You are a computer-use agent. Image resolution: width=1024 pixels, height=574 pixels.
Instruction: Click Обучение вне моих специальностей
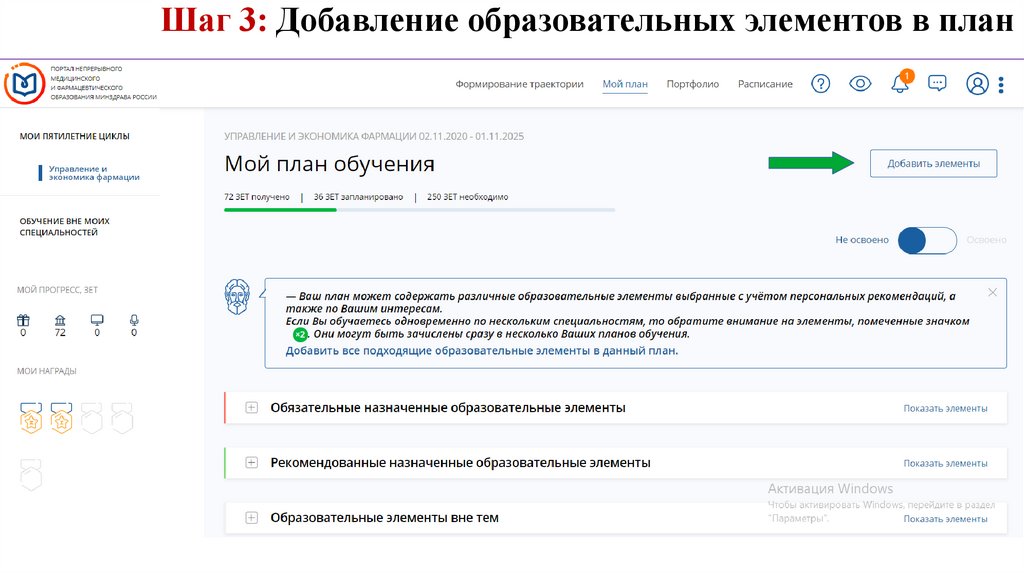(x=65, y=227)
